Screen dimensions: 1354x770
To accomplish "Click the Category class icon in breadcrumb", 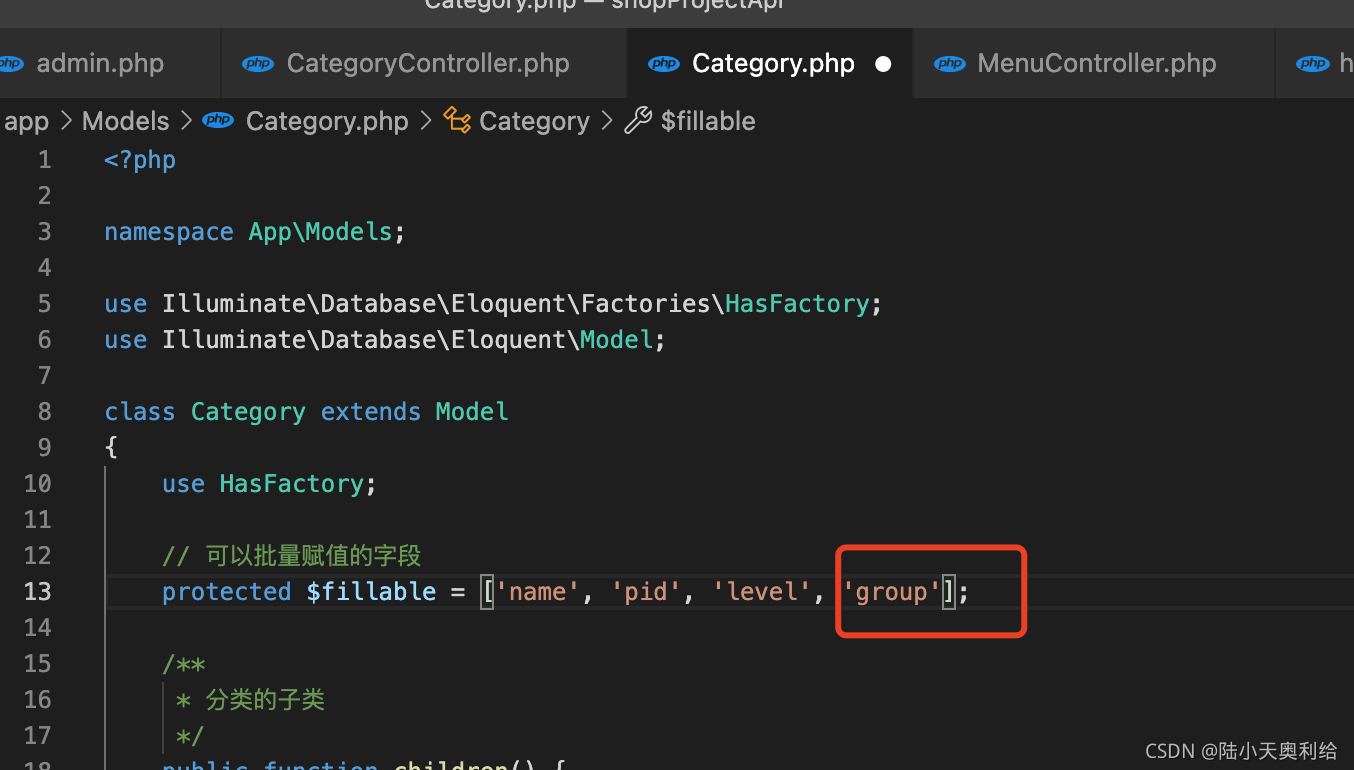I will point(457,121).
